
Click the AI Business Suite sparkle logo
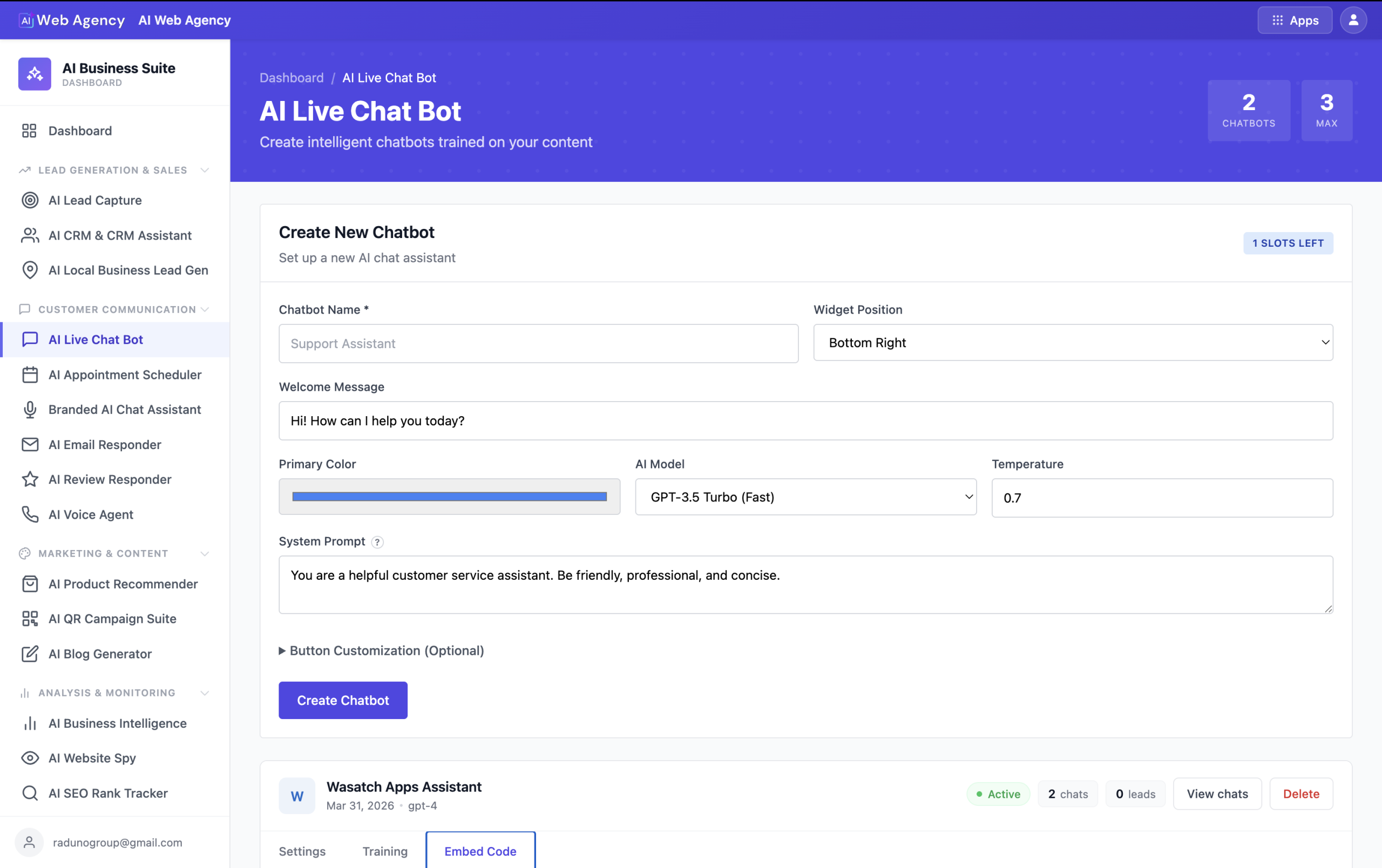[x=35, y=74]
